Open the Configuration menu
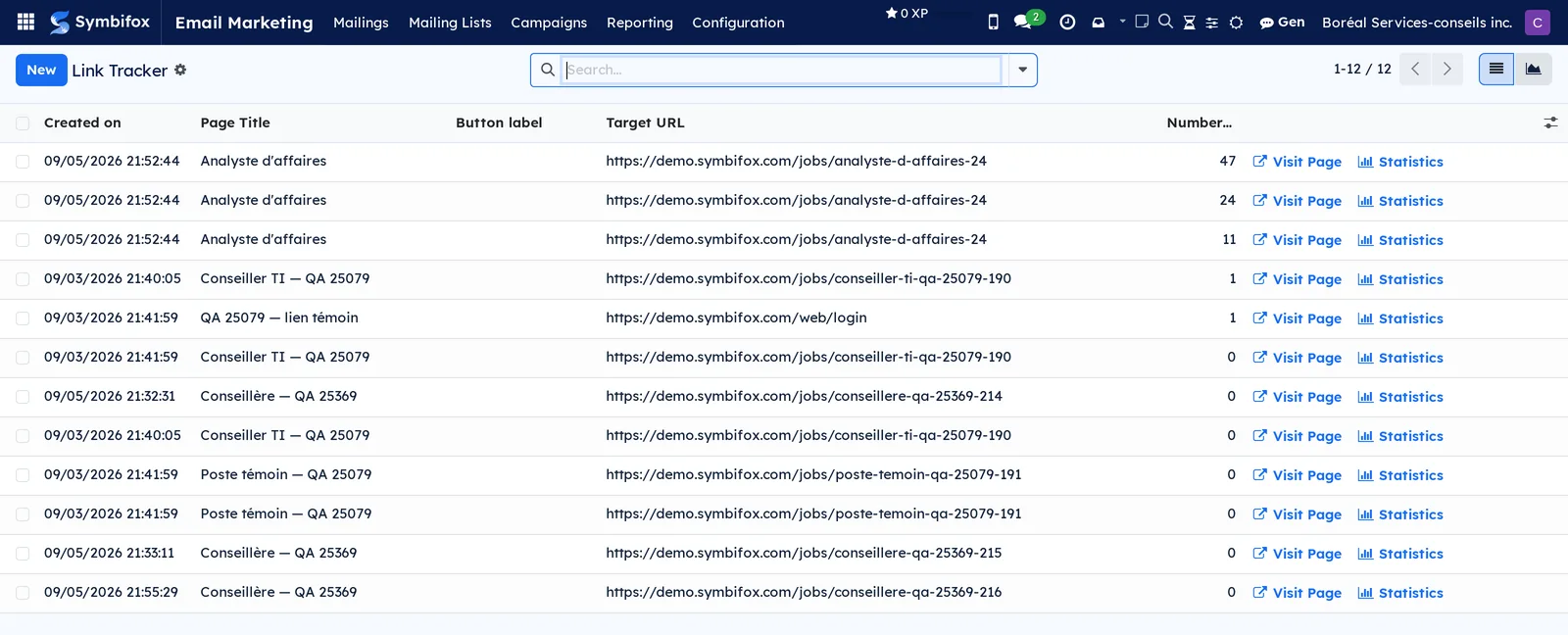The width and height of the screenshot is (1568, 635). click(x=738, y=22)
